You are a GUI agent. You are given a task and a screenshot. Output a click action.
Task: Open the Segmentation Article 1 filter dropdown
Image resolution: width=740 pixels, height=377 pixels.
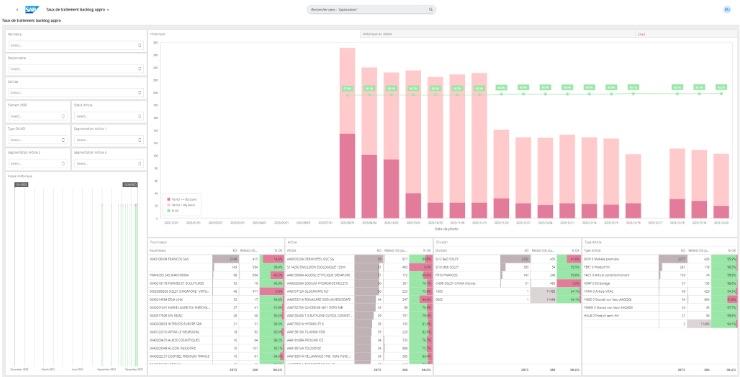pyautogui.click(x=109, y=140)
